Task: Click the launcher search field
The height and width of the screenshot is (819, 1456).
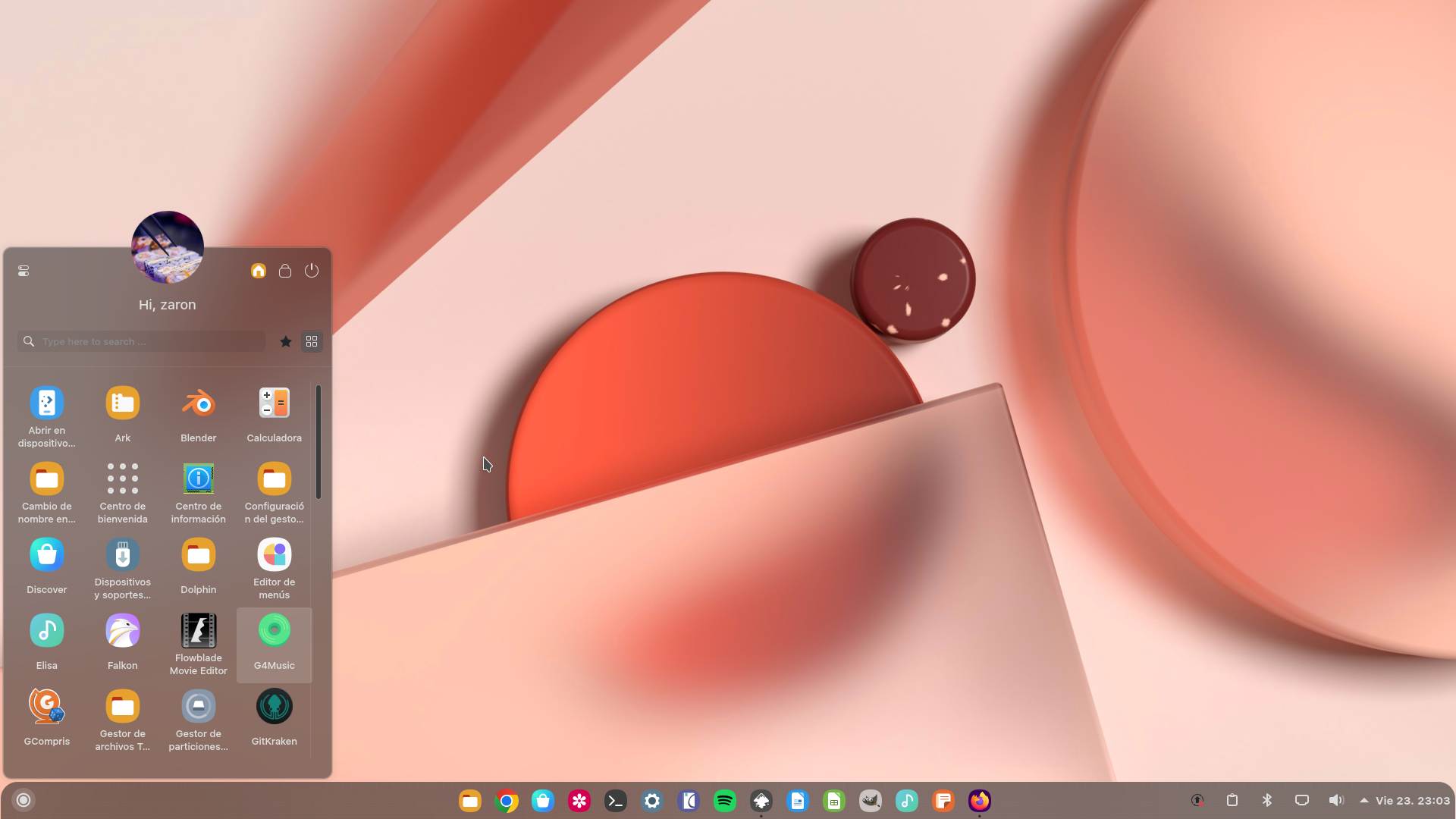Action: 141,341
